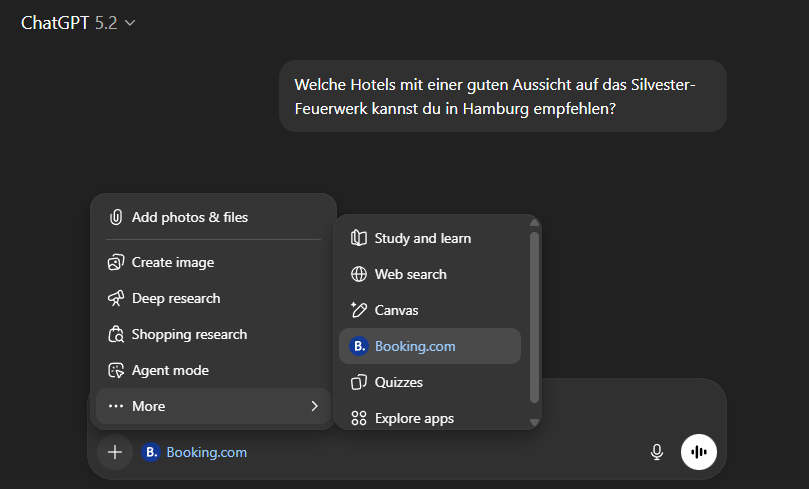This screenshot has width=809, height=489.
Task: Click the Study and learn book icon
Action: pyautogui.click(x=359, y=238)
